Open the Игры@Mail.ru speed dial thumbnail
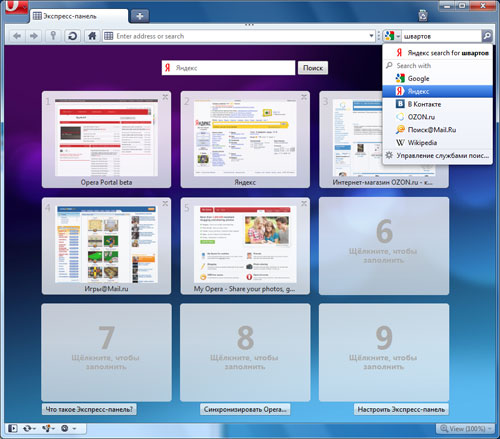 click(106, 246)
